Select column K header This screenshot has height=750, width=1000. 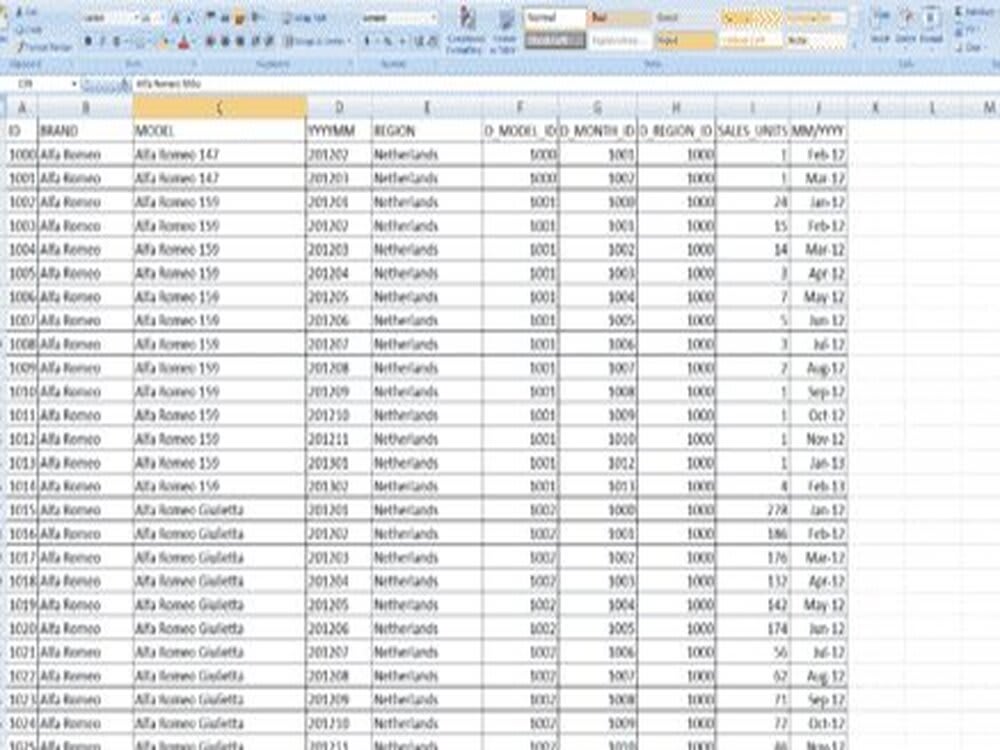pos(876,108)
